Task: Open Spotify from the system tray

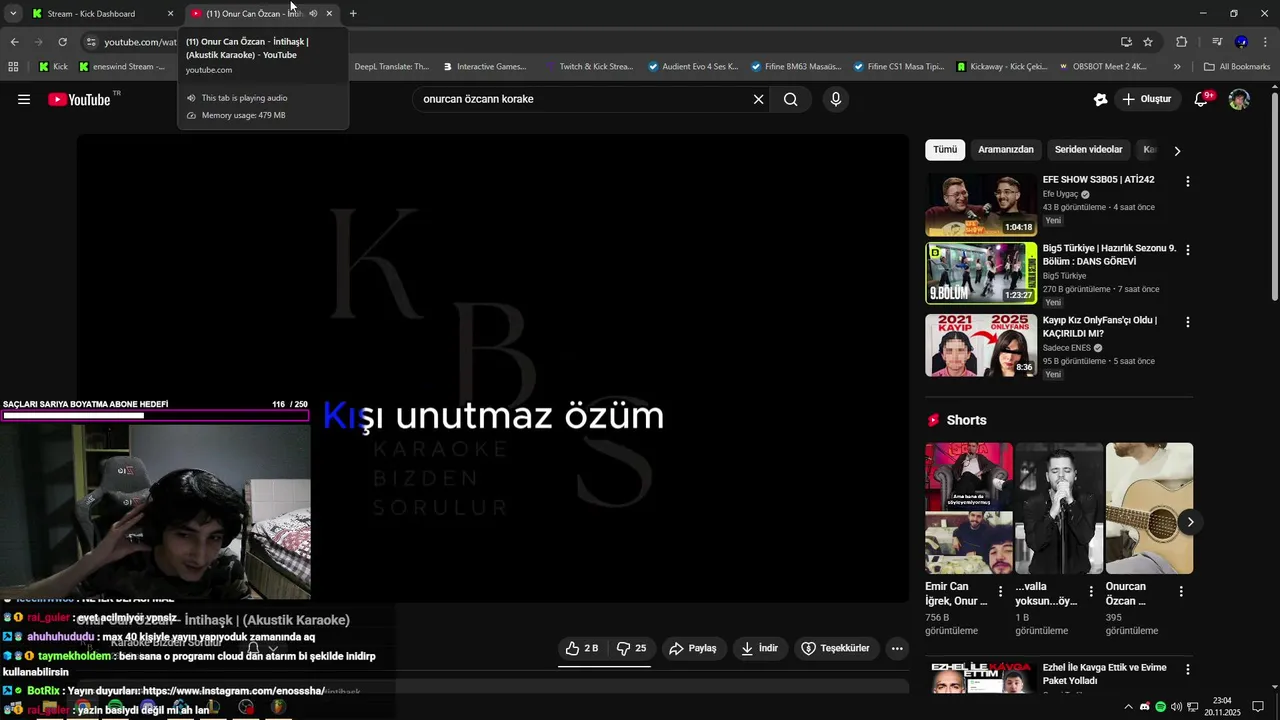Action: tap(1161, 707)
